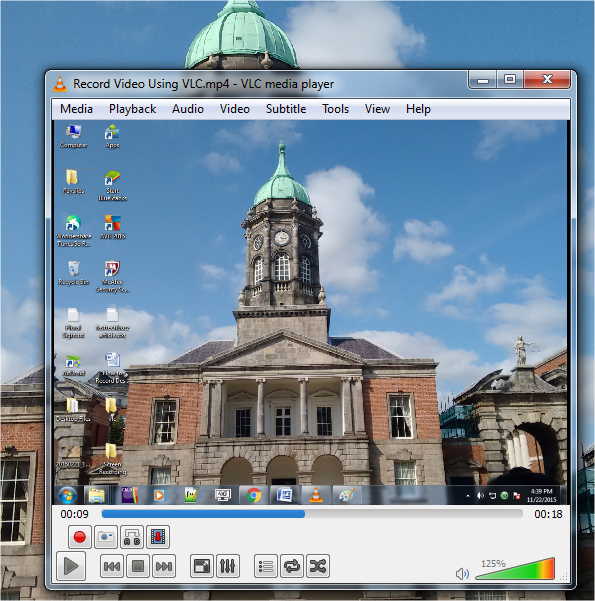Image resolution: width=595 pixels, height=601 pixels.
Task: Open the Tools menu
Action: (335, 109)
